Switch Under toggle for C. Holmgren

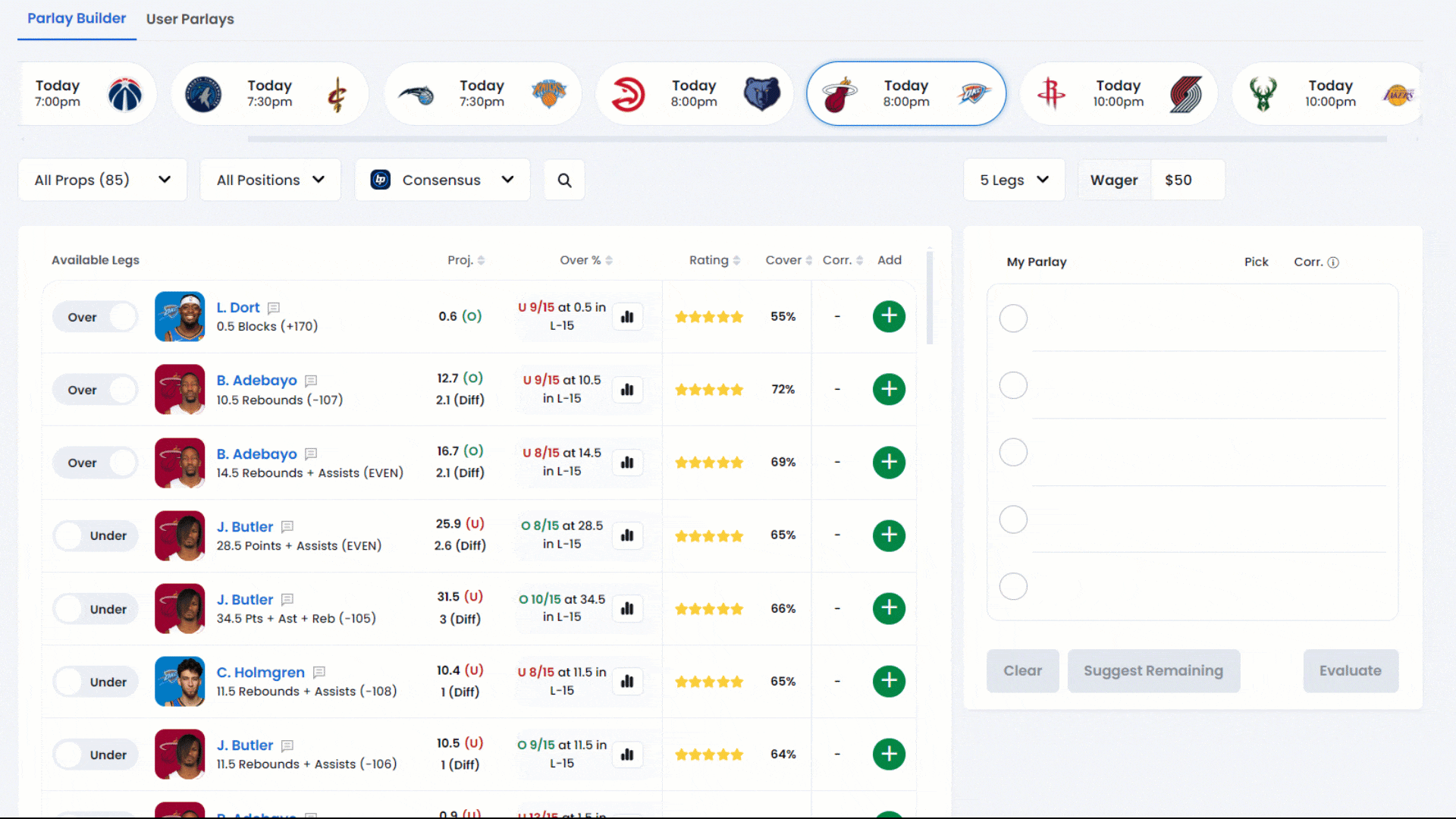click(95, 682)
